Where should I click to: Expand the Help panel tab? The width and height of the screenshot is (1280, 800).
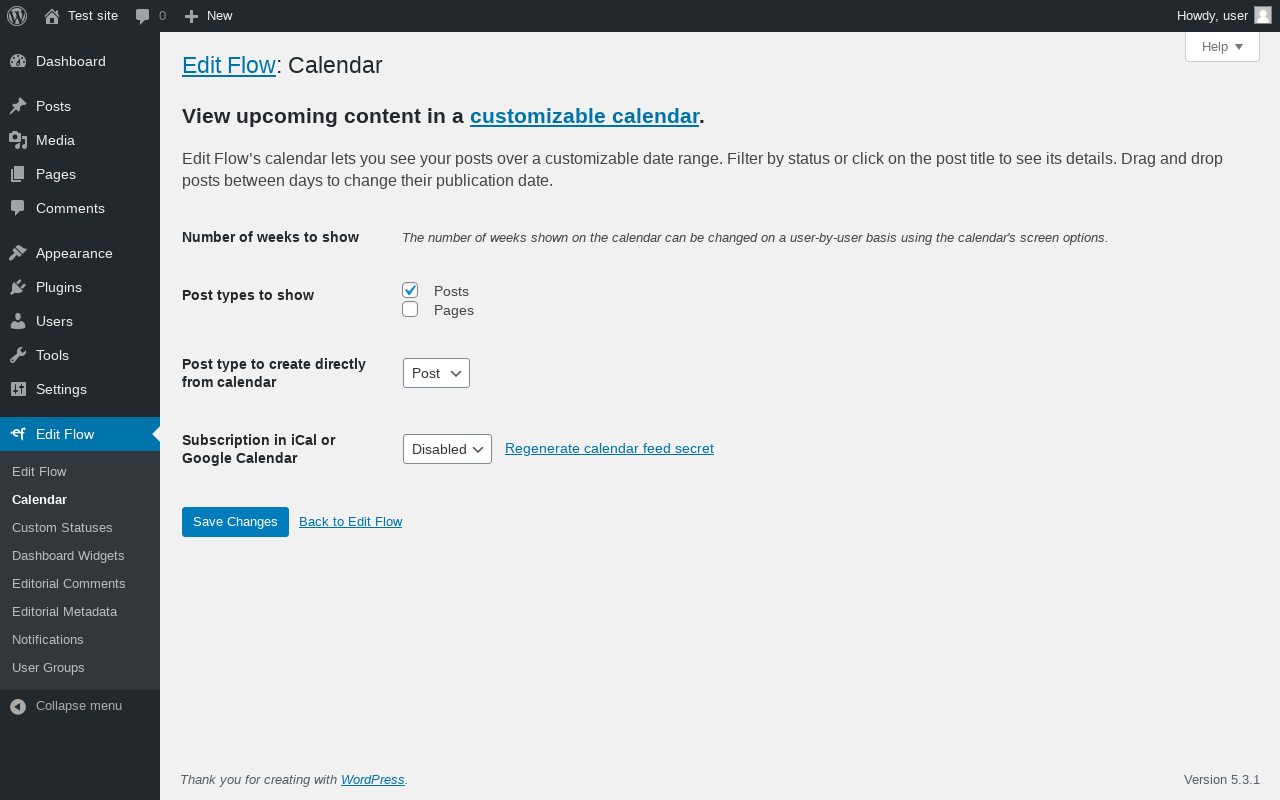(1222, 47)
